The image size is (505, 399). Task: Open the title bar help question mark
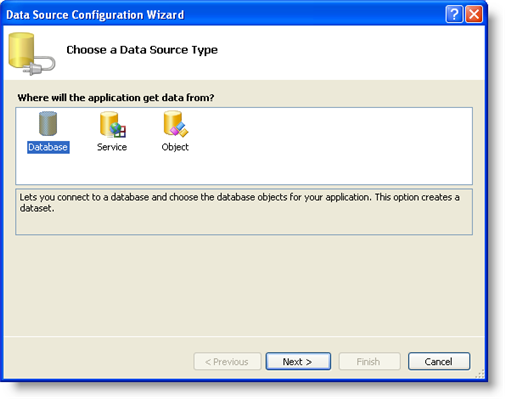(x=454, y=14)
